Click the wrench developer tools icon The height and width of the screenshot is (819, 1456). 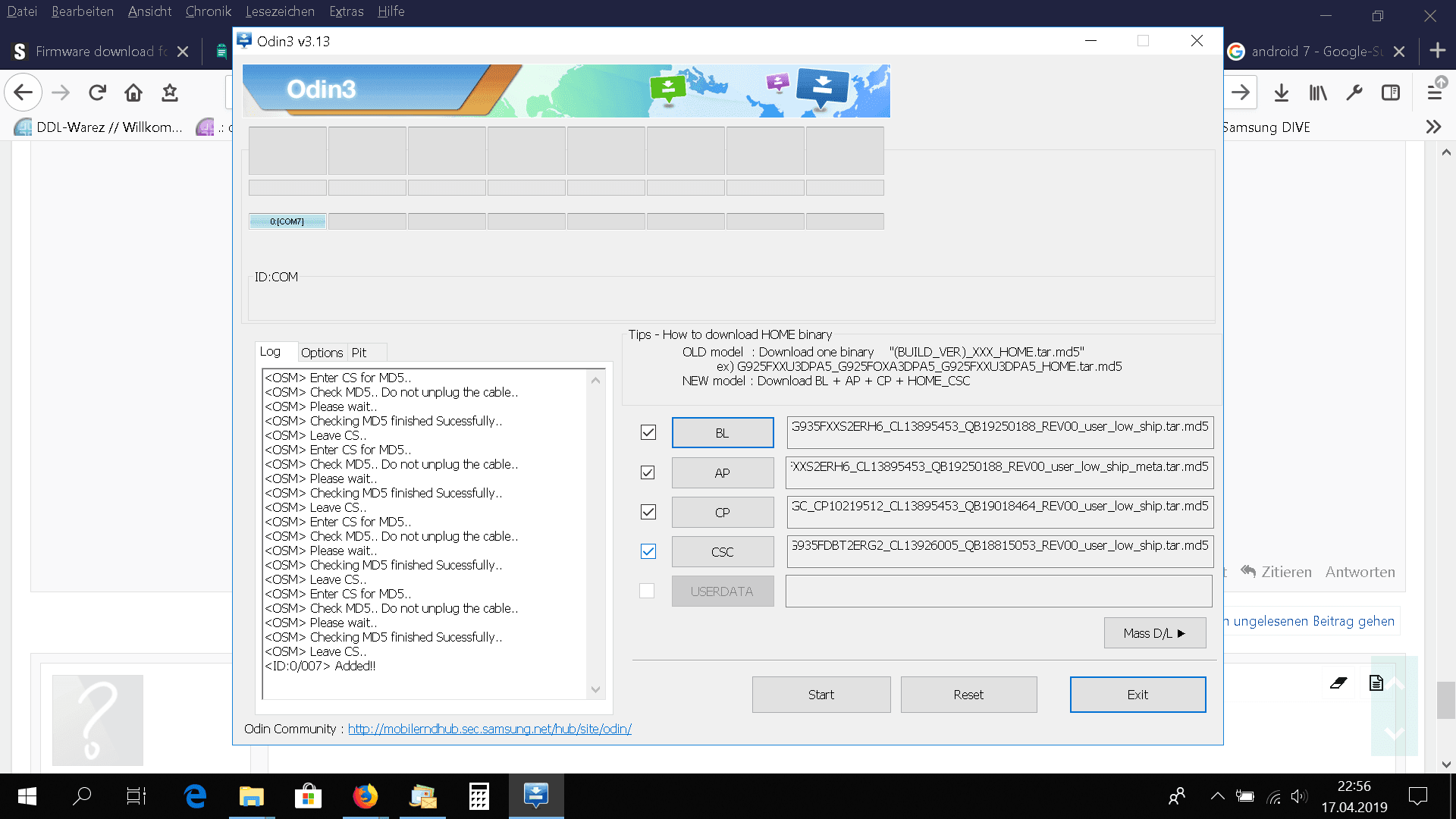pyautogui.click(x=1354, y=93)
